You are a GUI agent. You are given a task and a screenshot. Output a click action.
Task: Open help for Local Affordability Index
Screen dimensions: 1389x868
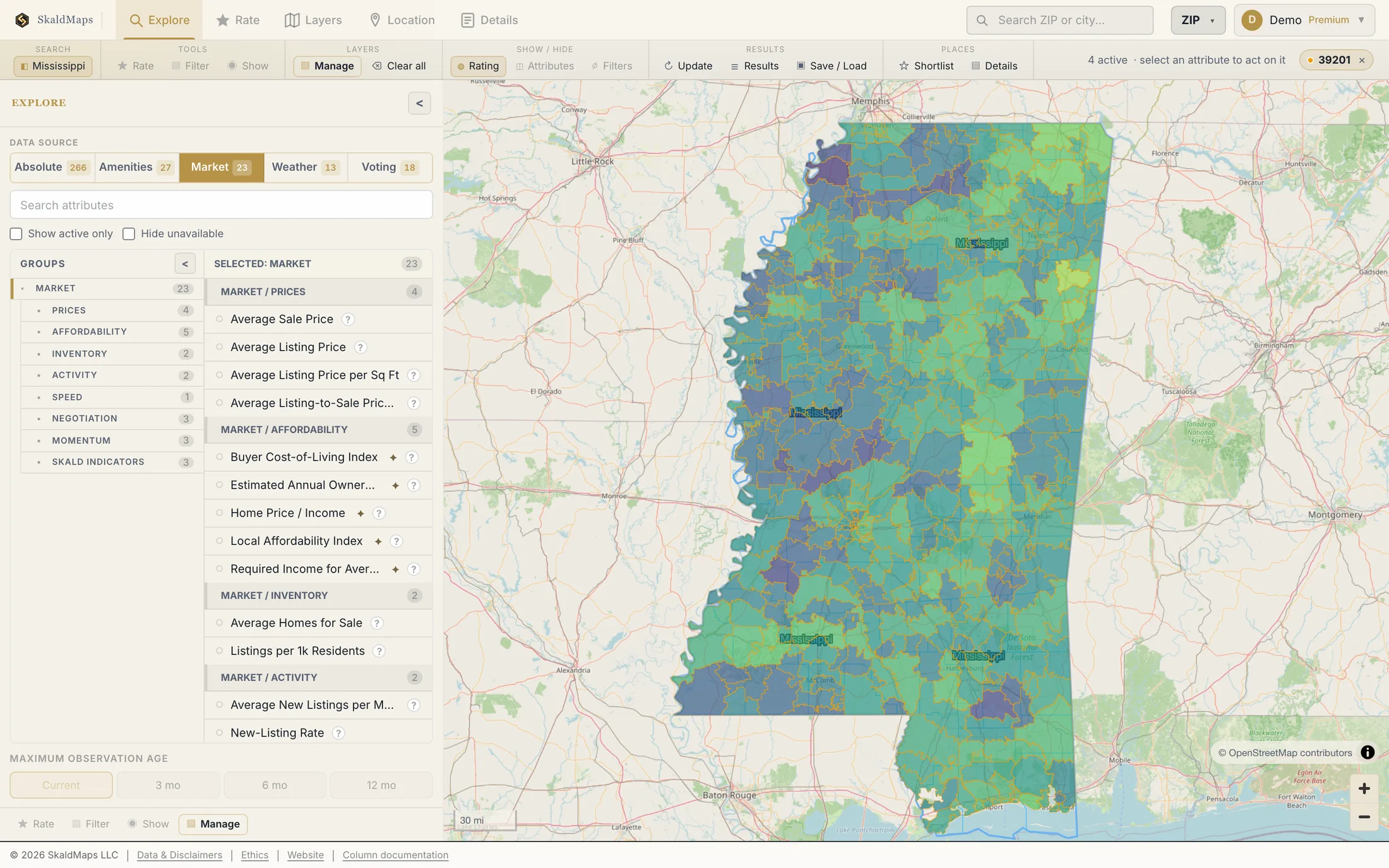pyautogui.click(x=396, y=541)
